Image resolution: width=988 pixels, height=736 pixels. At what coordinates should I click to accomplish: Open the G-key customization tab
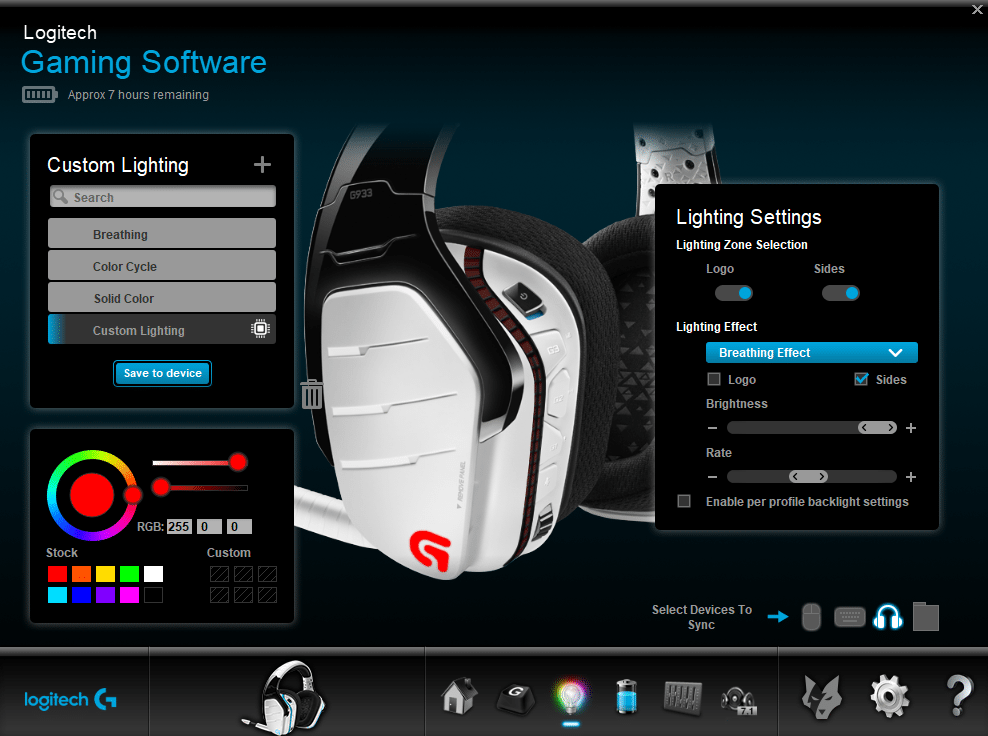click(x=515, y=698)
